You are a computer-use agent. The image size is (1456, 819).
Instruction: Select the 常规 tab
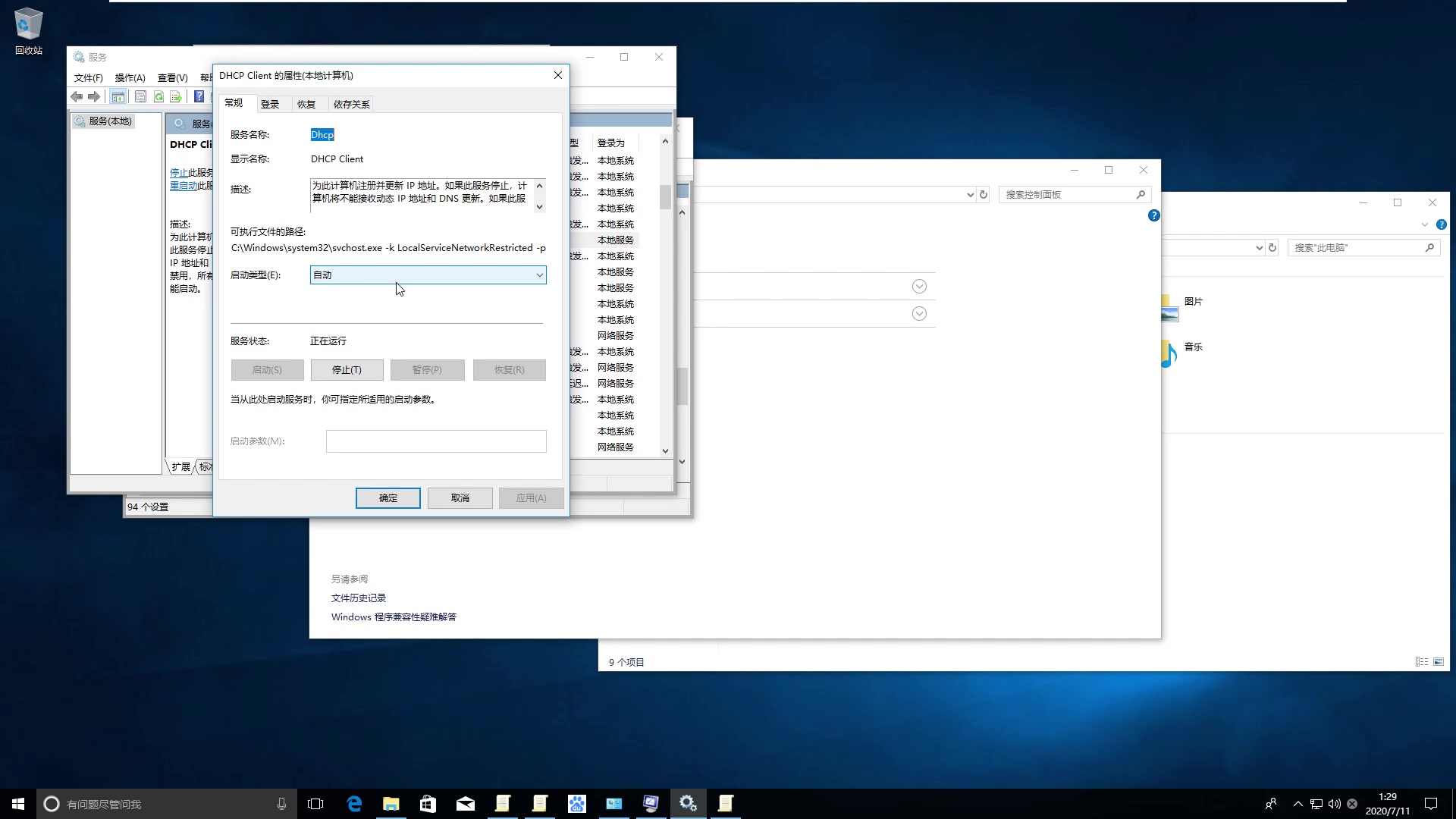[x=234, y=103]
